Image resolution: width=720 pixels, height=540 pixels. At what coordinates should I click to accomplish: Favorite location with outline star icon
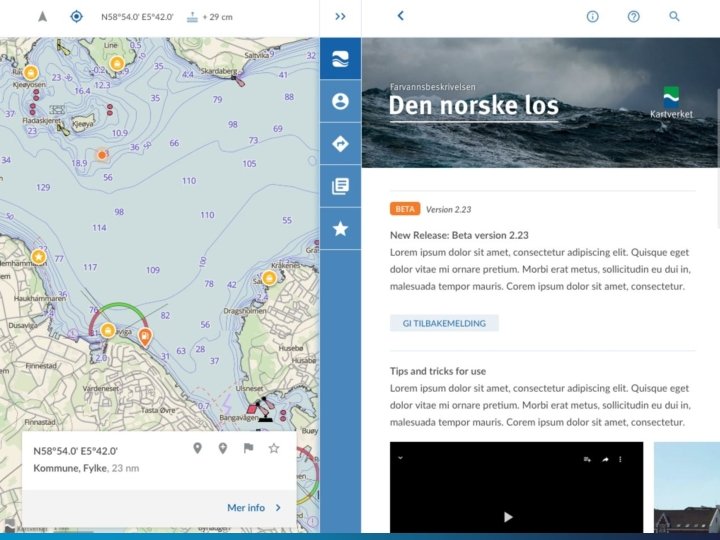[x=274, y=448]
